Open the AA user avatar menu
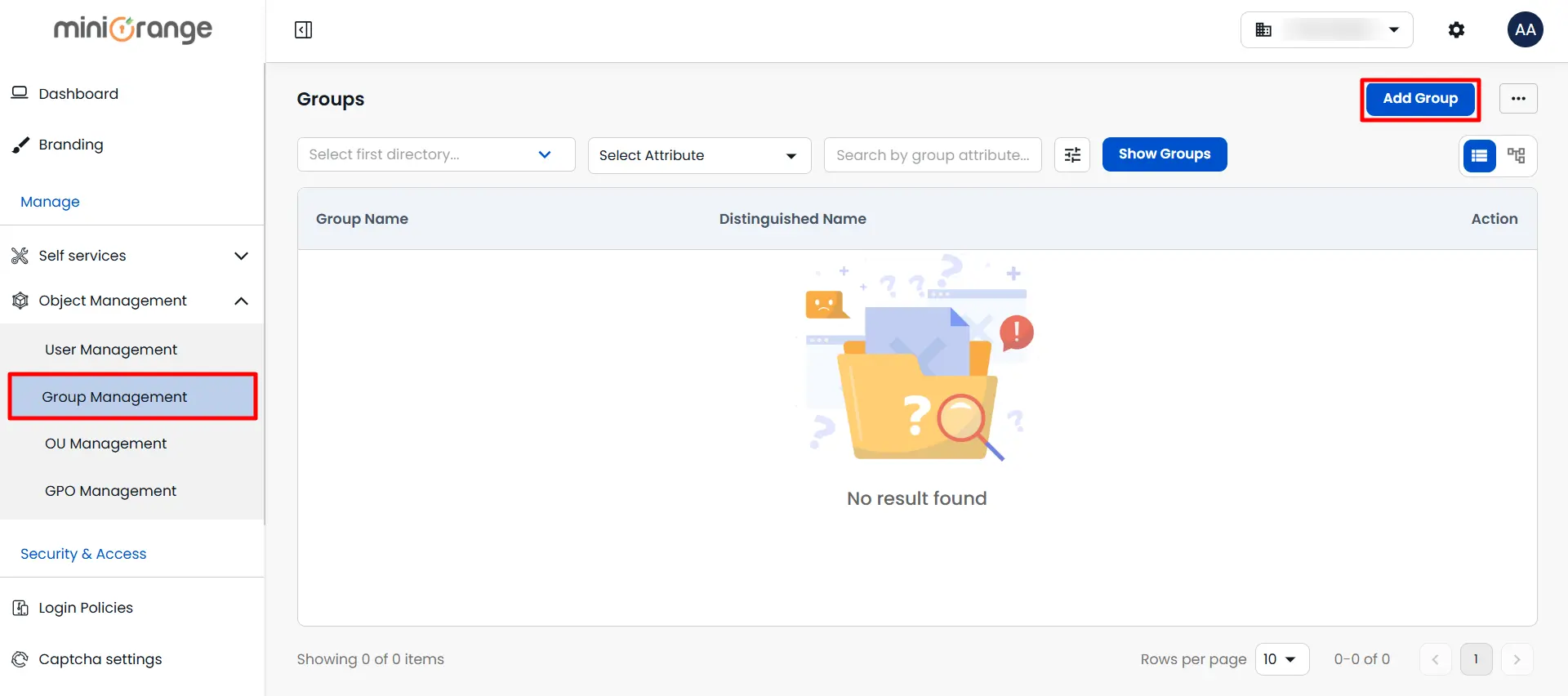The height and width of the screenshot is (696, 1568). pyautogui.click(x=1525, y=30)
